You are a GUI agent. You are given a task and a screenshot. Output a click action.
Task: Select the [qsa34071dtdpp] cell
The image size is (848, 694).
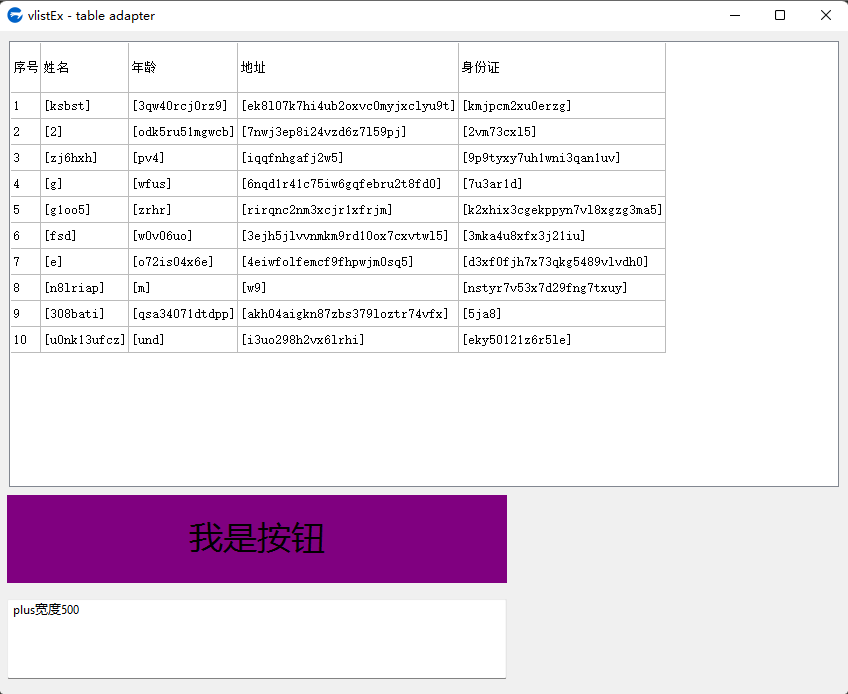tap(183, 313)
